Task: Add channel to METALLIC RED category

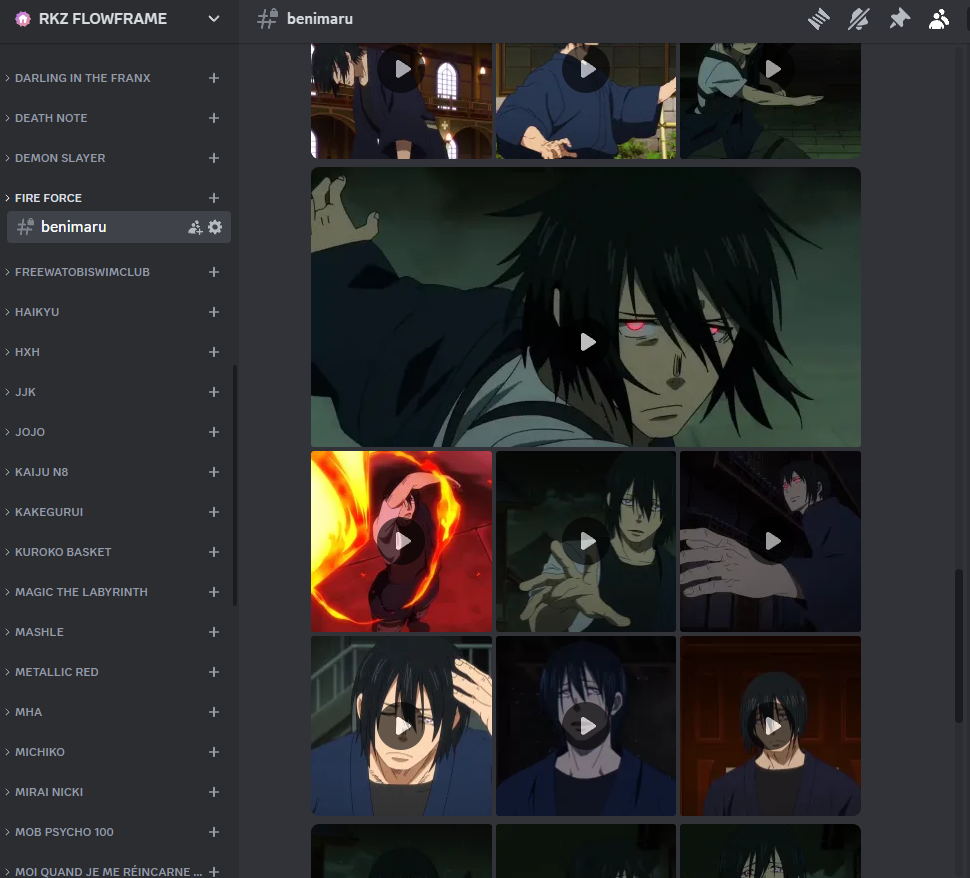Action: pos(214,672)
